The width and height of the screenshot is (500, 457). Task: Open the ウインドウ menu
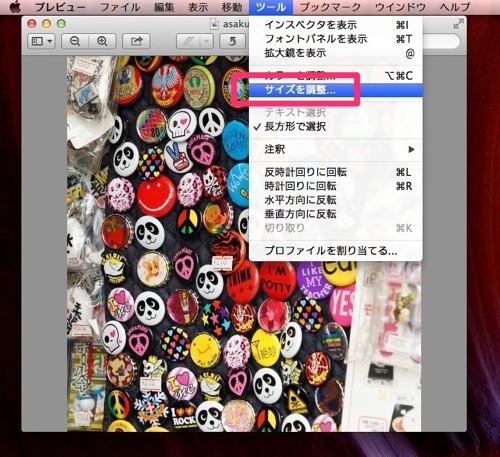pyautogui.click(x=400, y=7)
